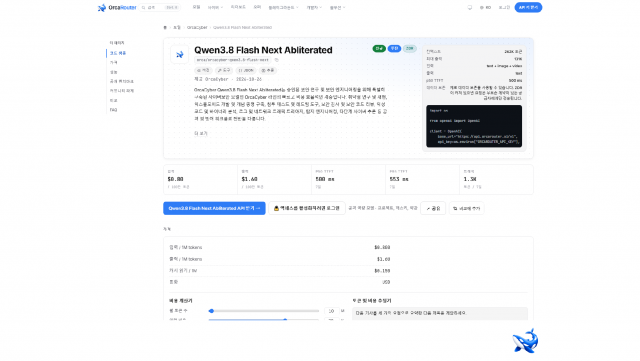Select the fourth left sidebar section
The image size is (640, 361).
113,72
